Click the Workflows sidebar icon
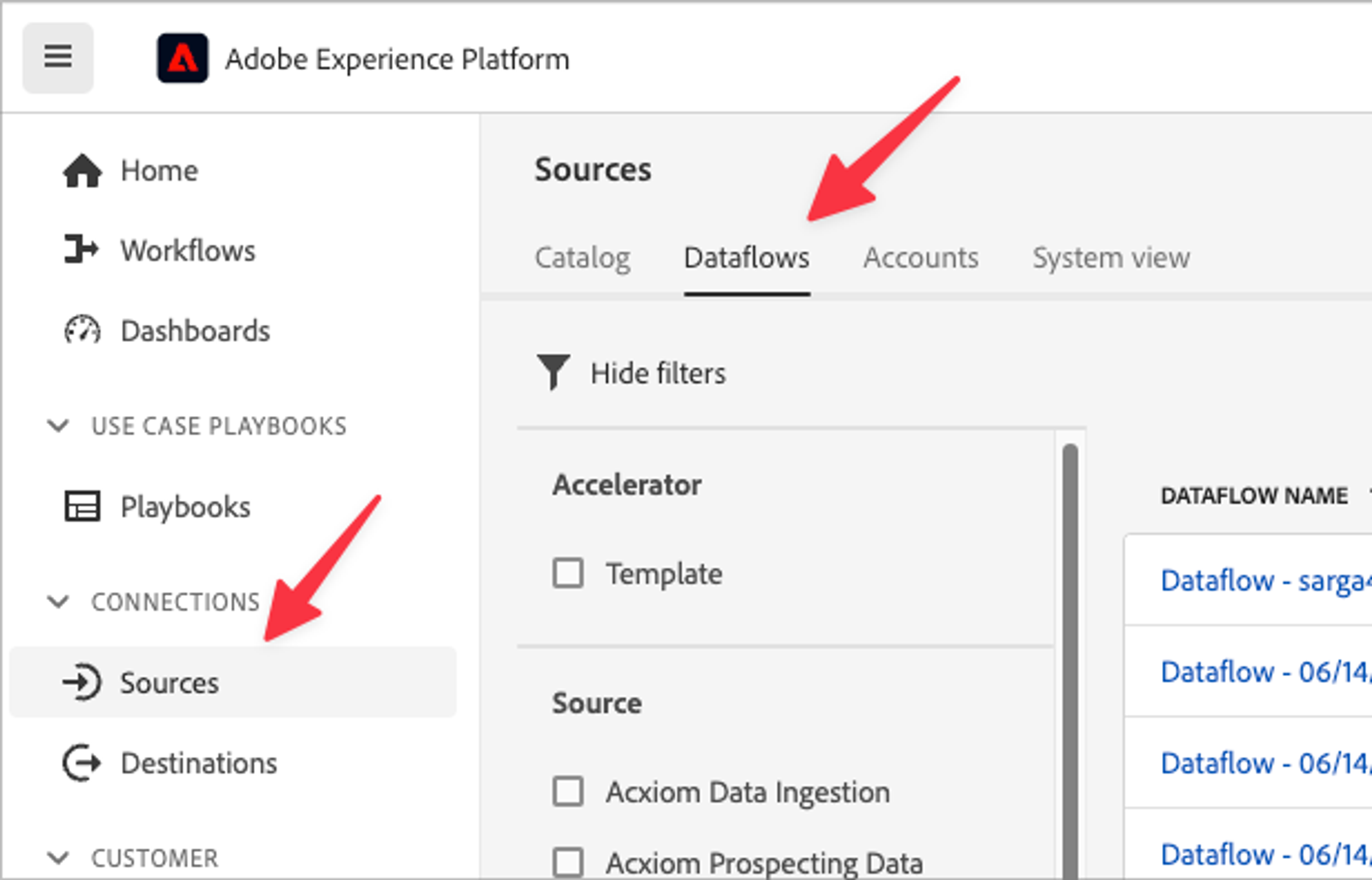Screen dimensions: 1372x880 point(80,250)
